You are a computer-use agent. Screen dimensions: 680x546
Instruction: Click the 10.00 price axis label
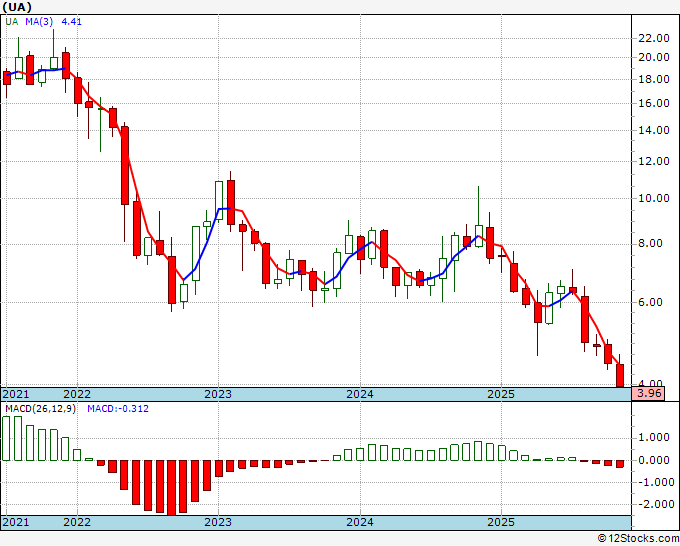654,198
